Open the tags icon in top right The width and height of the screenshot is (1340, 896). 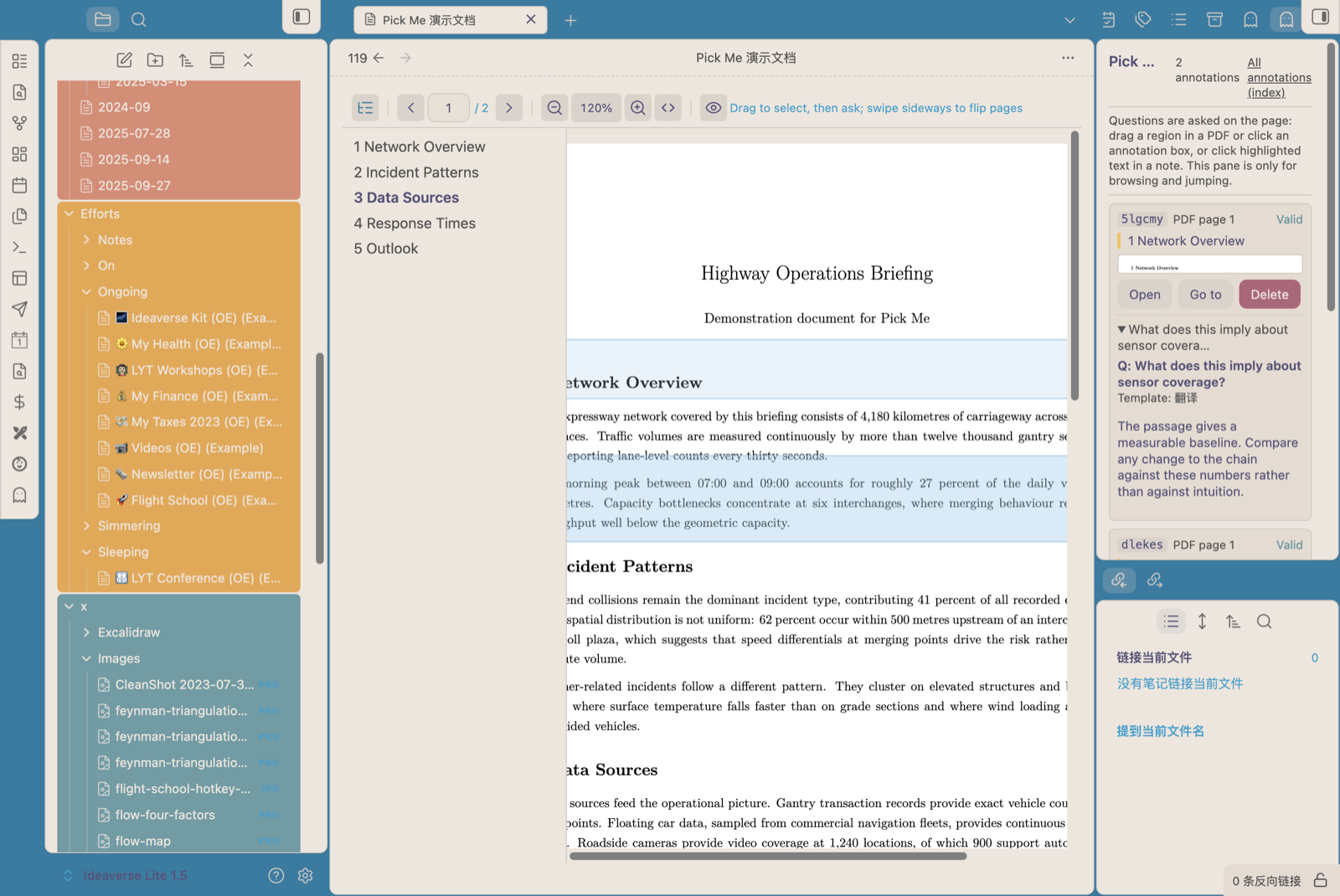pyautogui.click(x=1143, y=19)
